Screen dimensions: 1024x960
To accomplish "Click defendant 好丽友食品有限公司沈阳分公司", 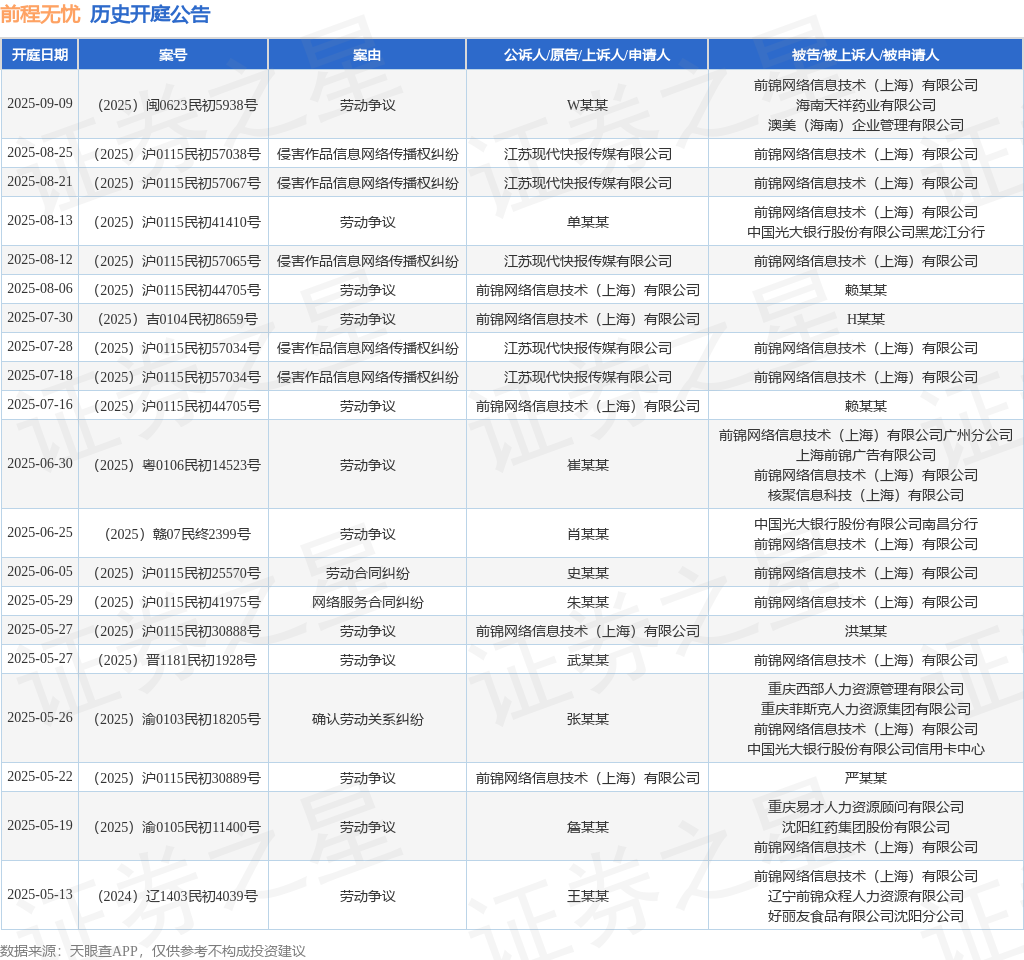I will click(865, 916).
